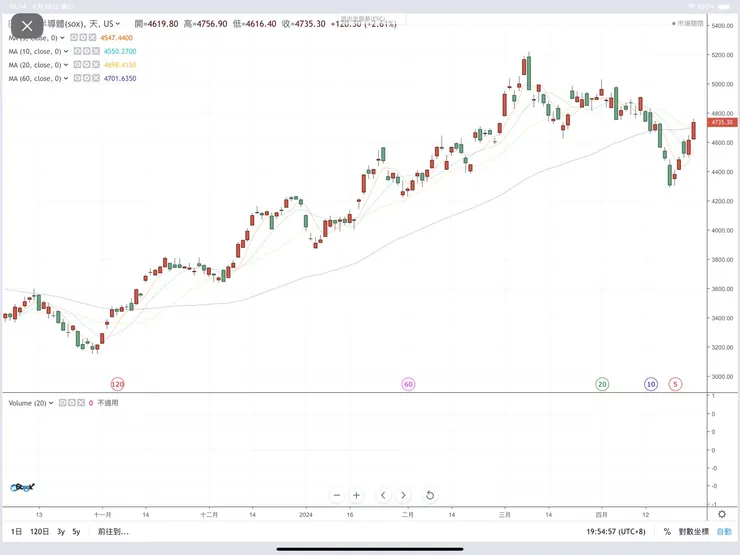The height and width of the screenshot is (555, 740).
Task: Select the 5 period marker circle
Action: pyautogui.click(x=675, y=384)
